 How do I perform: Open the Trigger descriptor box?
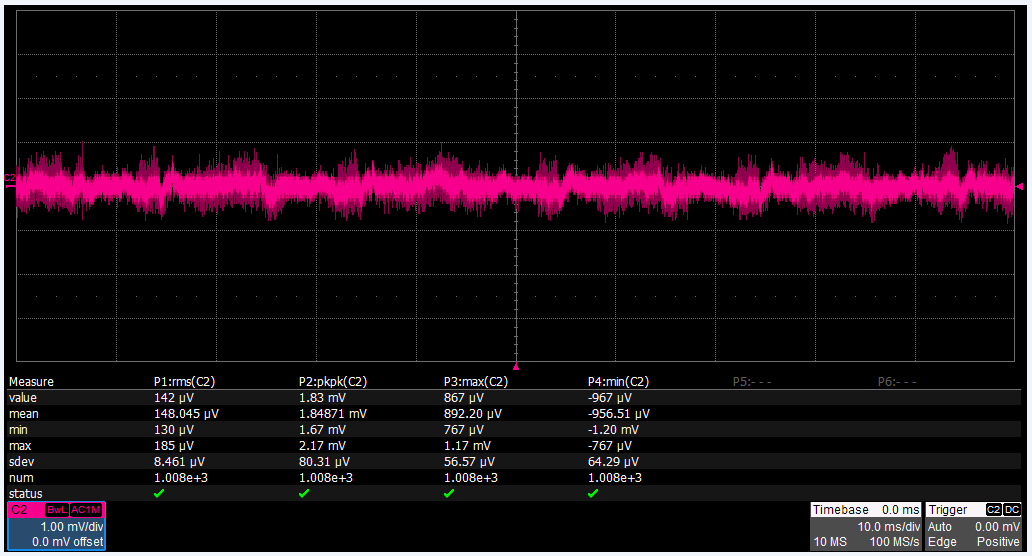point(974,526)
